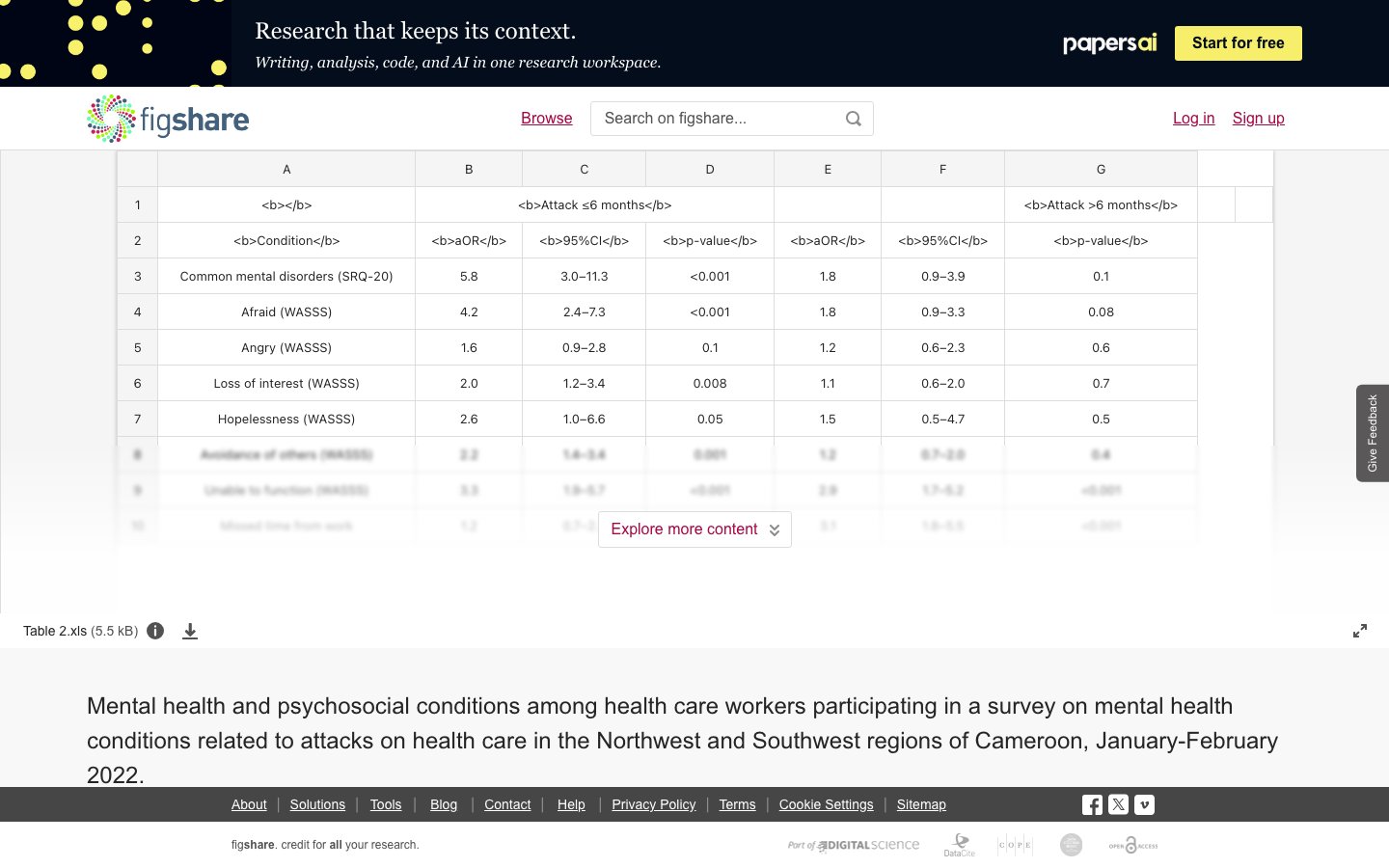Click the '3.0–11.3' confidence interval cell
The height and width of the screenshot is (868, 1389).
pos(585,276)
